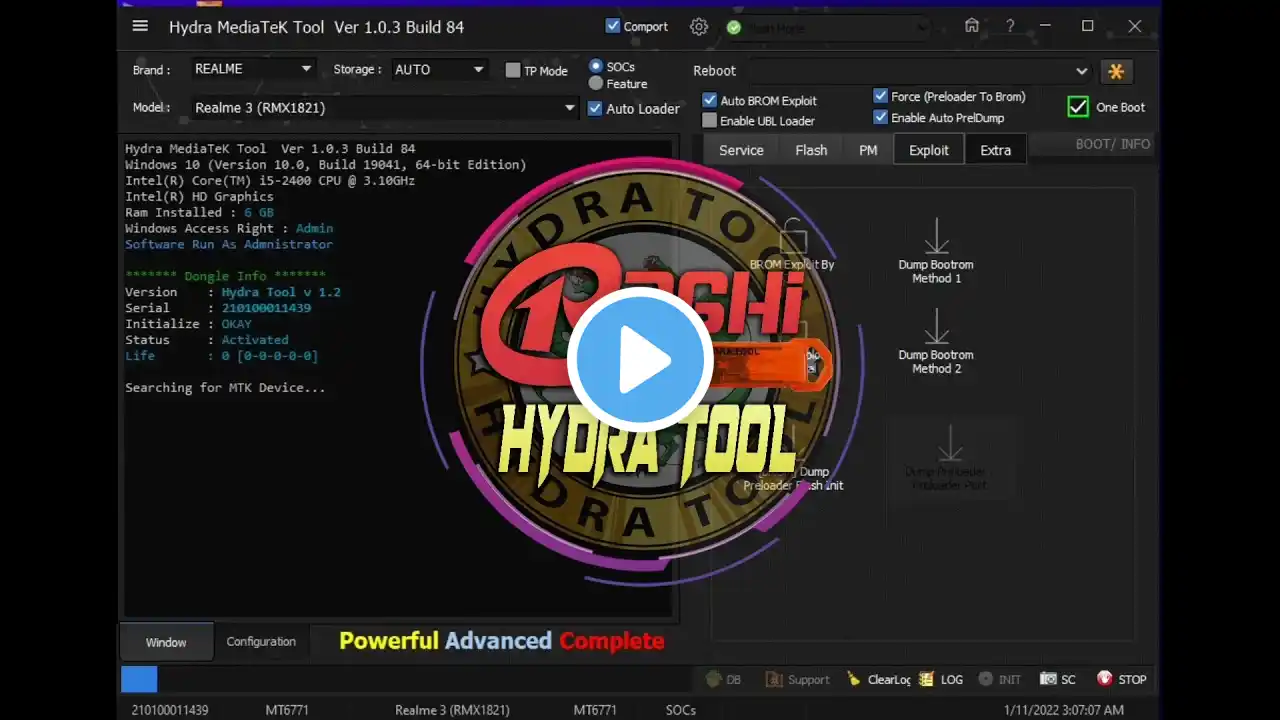
Task: Switch to the Service tab
Action: 741,150
